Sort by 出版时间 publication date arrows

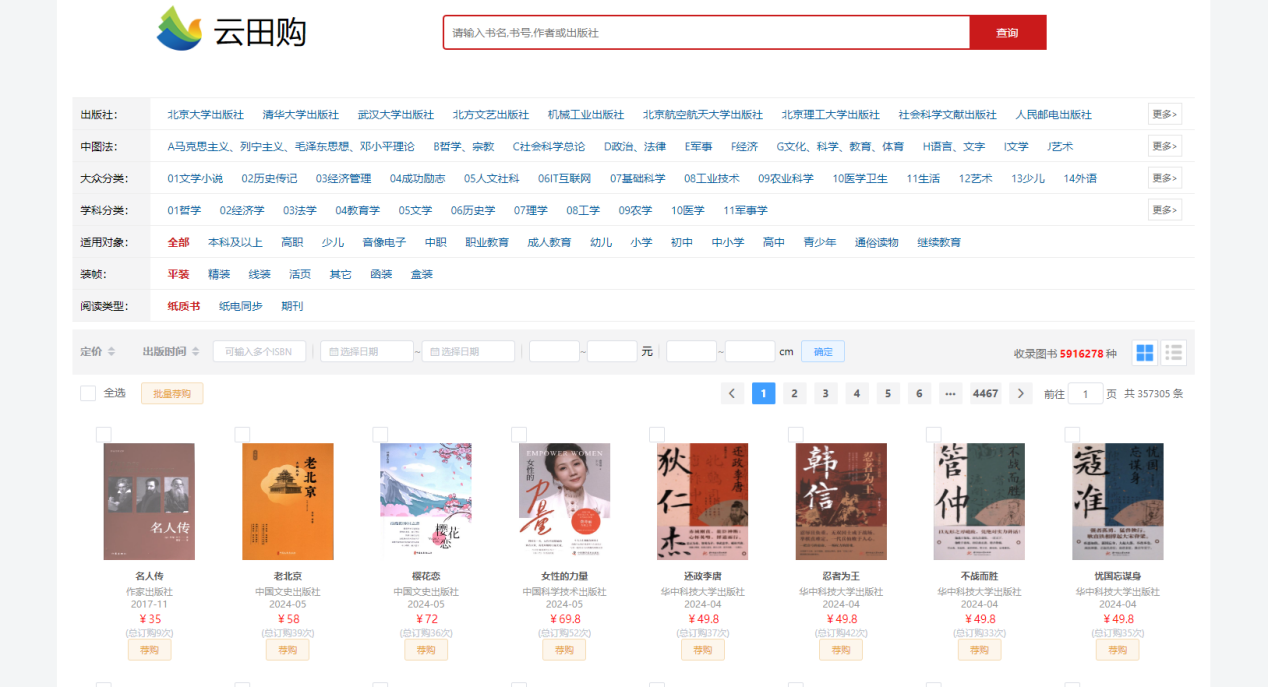(x=195, y=352)
